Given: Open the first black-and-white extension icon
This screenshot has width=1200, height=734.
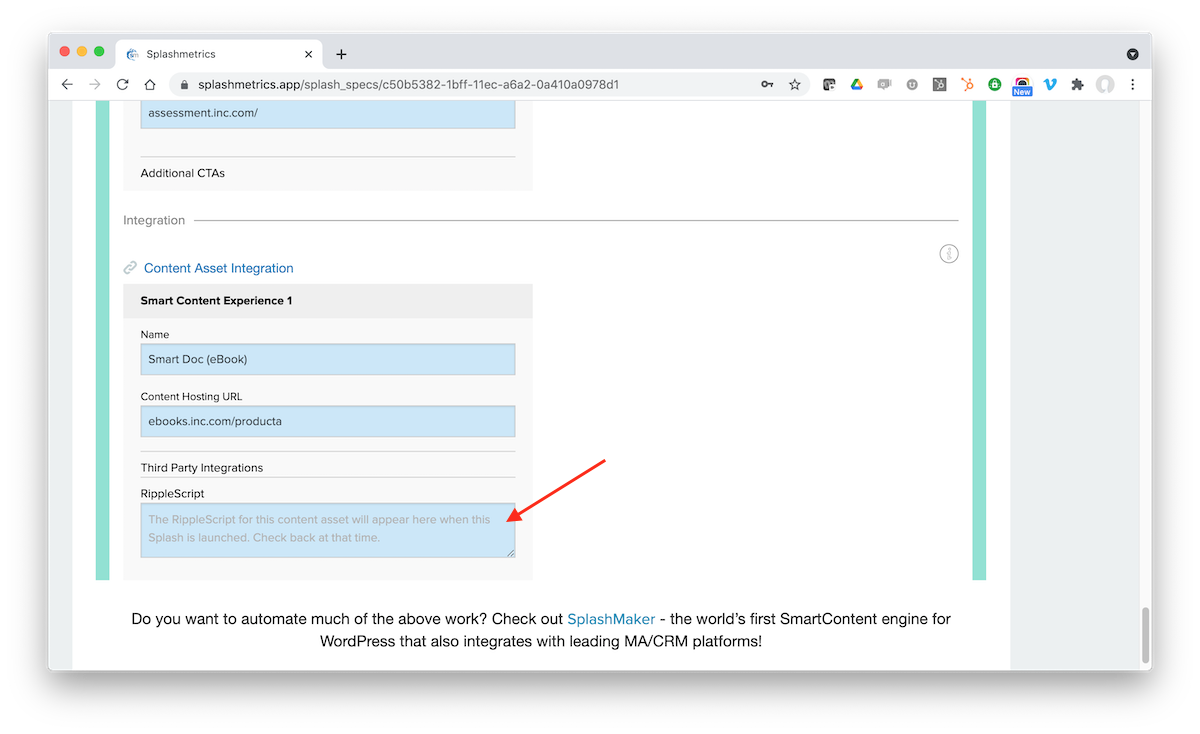Looking at the screenshot, I should coord(829,85).
